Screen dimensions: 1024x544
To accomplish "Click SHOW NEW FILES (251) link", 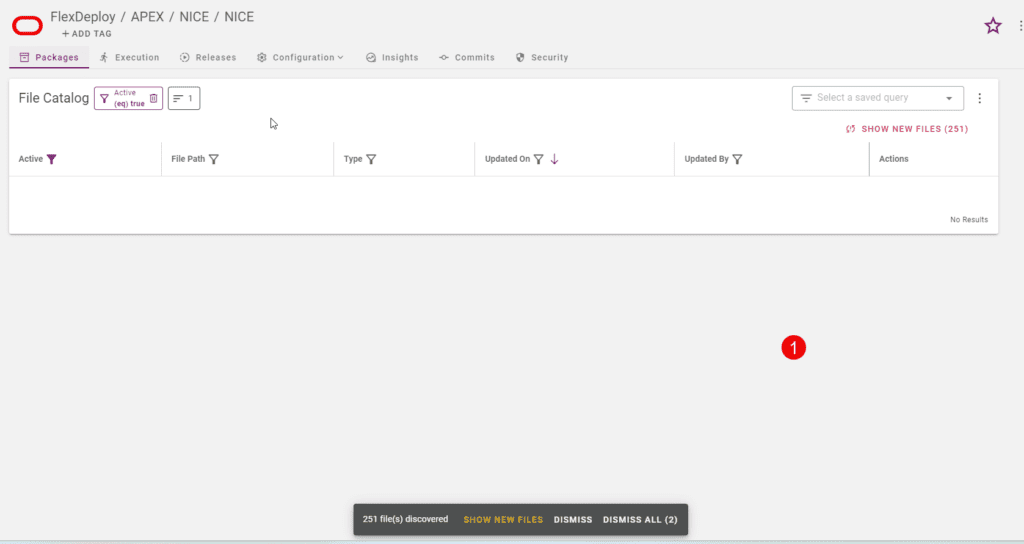I will coord(907,129).
